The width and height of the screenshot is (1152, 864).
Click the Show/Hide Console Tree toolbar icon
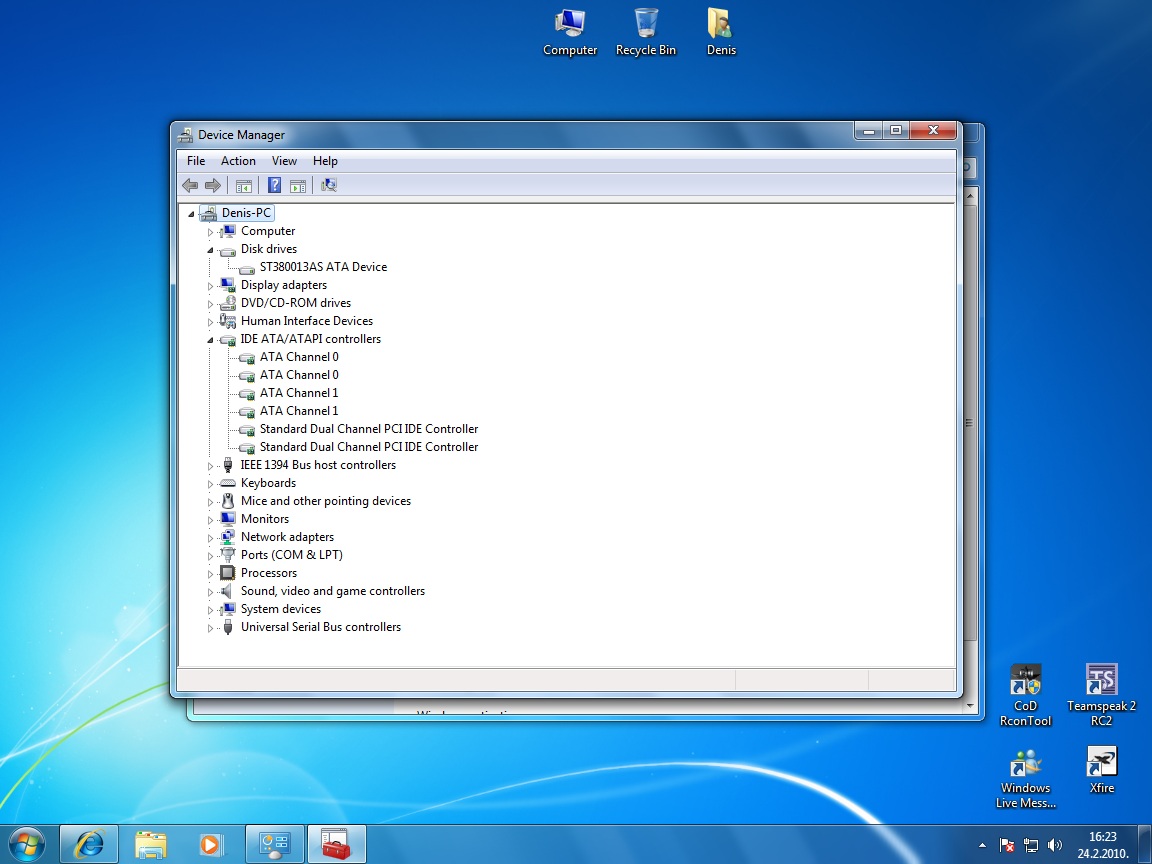[243, 185]
